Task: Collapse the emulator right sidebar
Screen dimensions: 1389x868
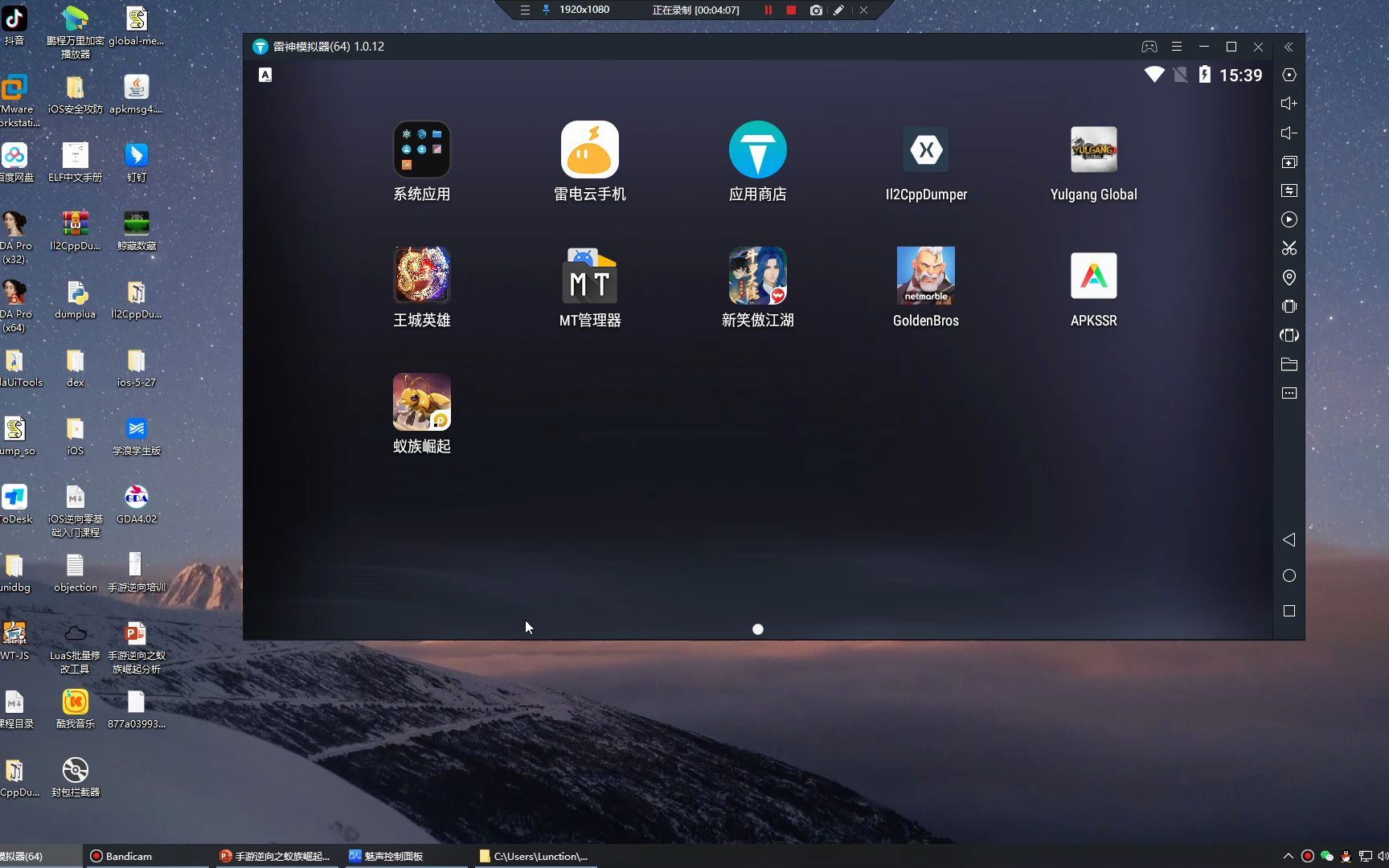Action: click(1289, 47)
